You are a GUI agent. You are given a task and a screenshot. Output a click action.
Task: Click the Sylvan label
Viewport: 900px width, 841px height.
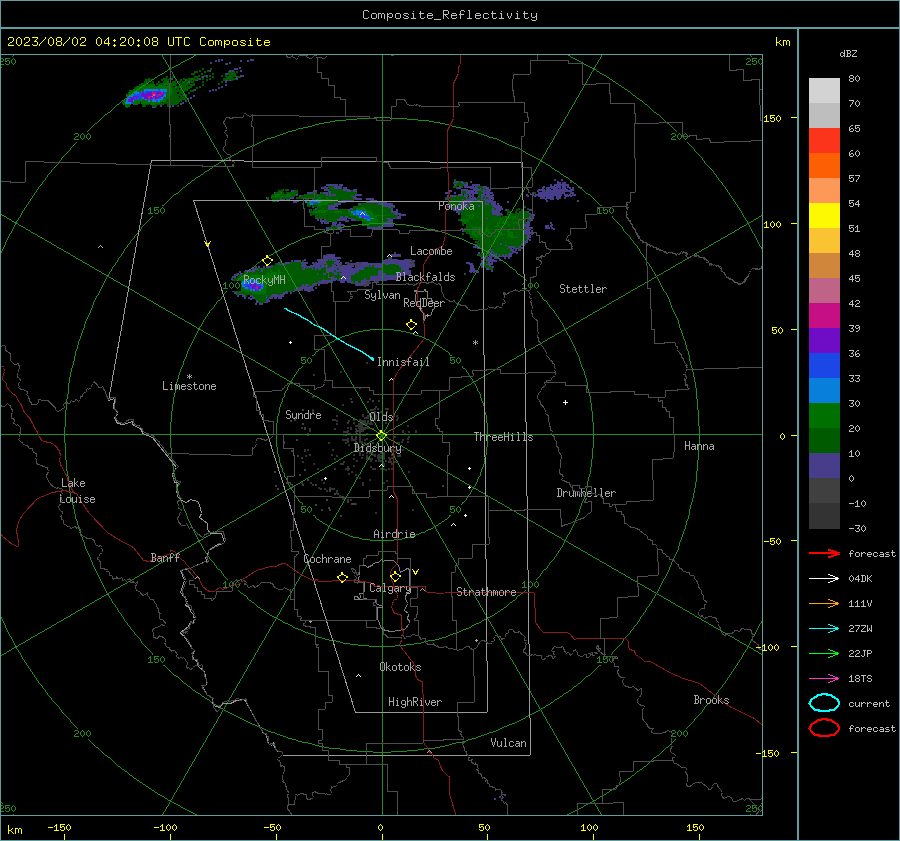[x=382, y=295]
